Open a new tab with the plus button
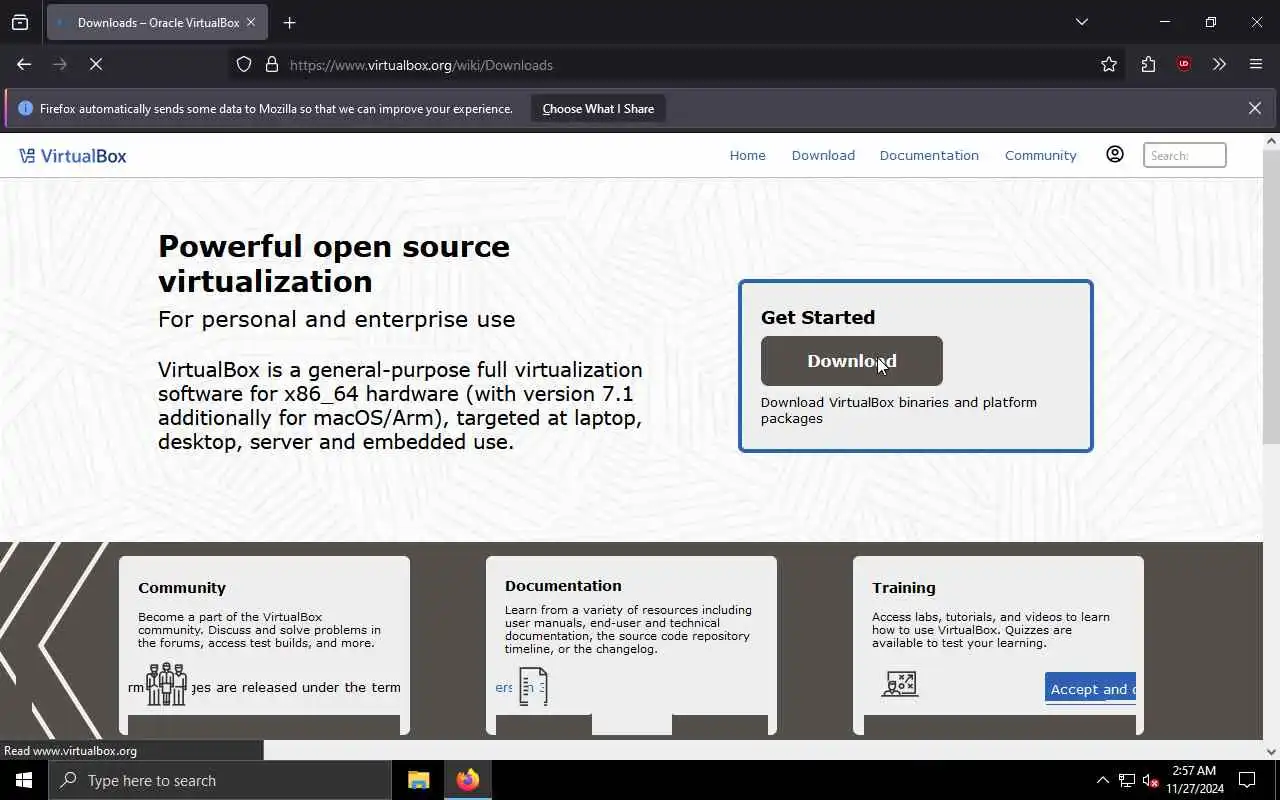This screenshot has width=1280, height=800. click(x=289, y=22)
